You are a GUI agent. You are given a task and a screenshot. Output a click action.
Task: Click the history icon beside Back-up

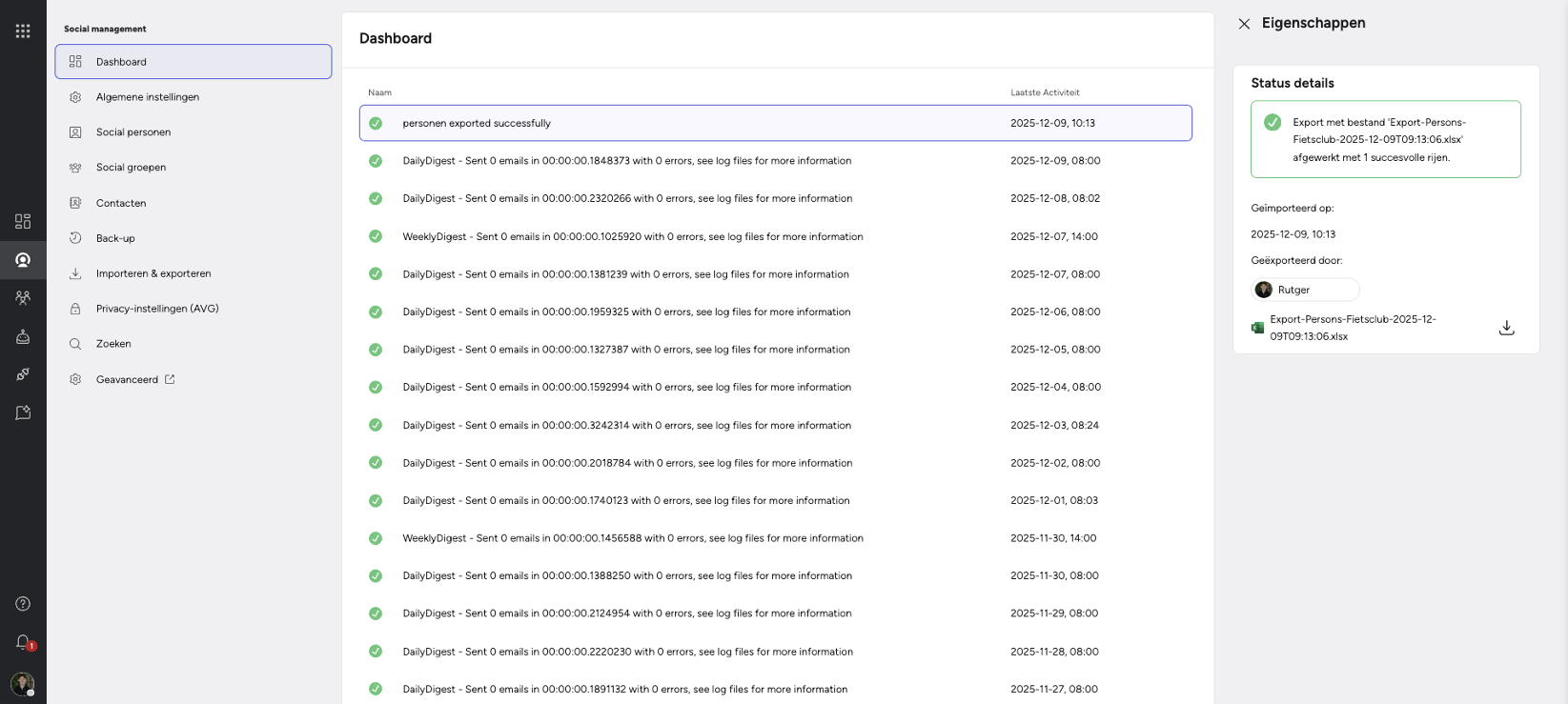[x=75, y=238]
